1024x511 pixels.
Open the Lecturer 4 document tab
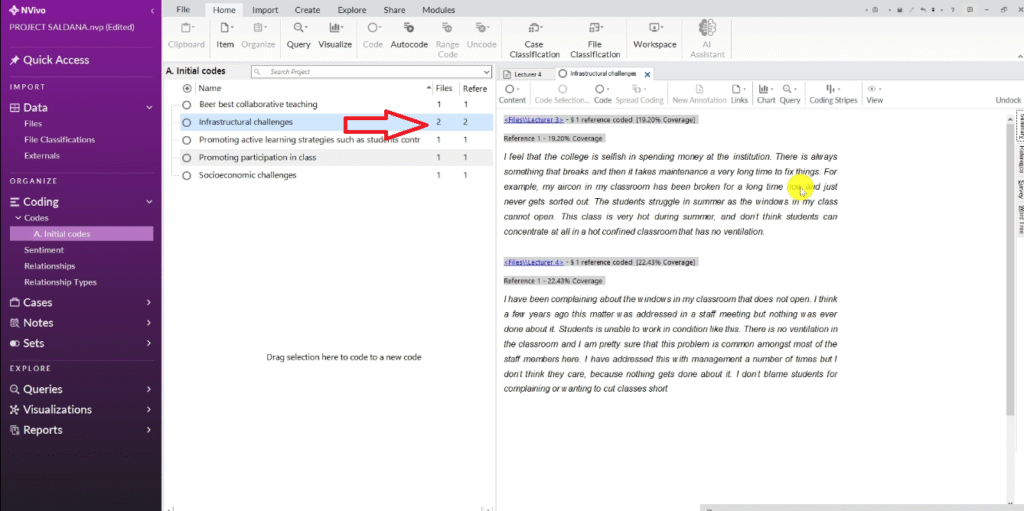click(526, 74)
